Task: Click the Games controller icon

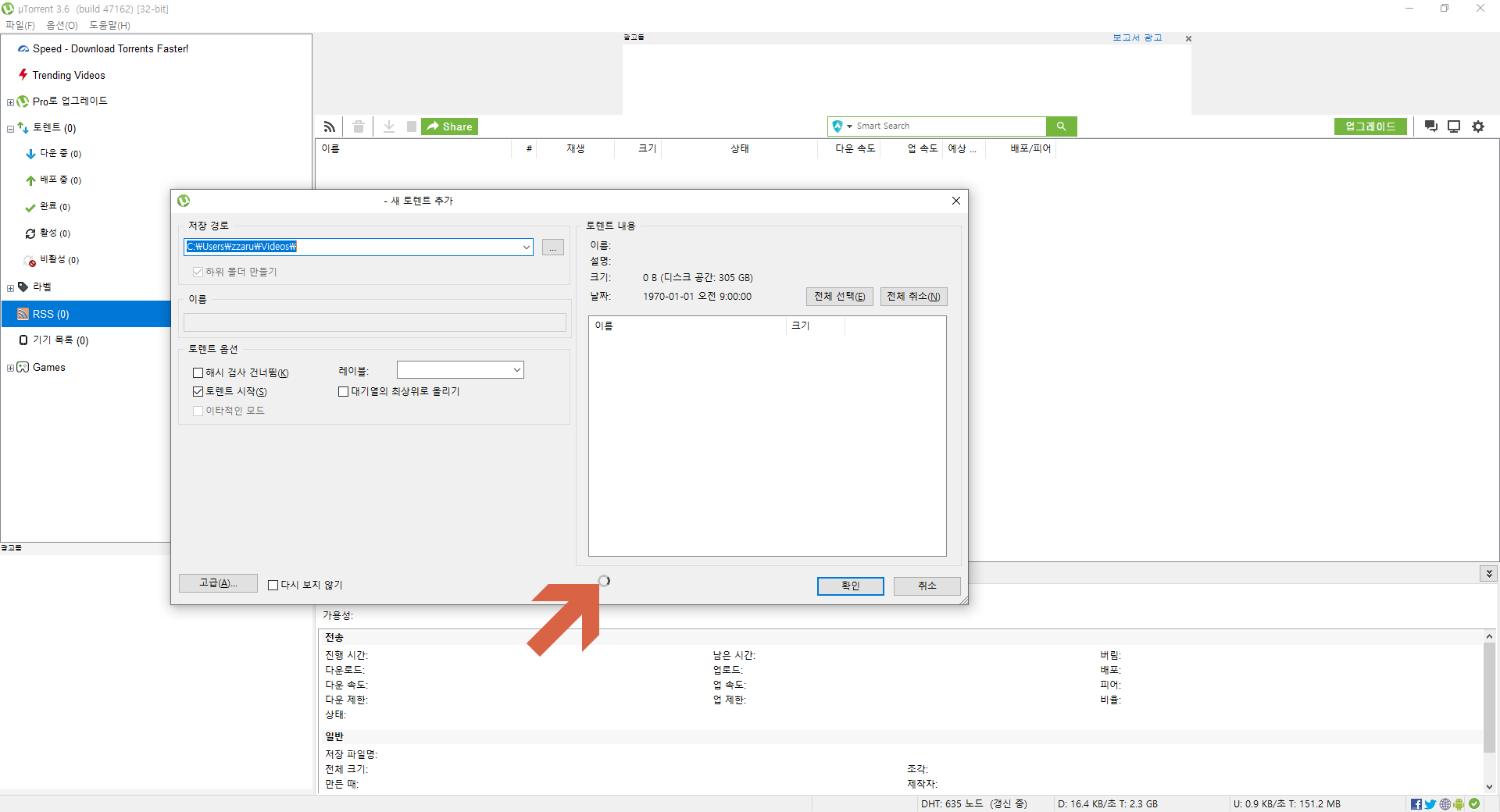Action: [23, 367]
